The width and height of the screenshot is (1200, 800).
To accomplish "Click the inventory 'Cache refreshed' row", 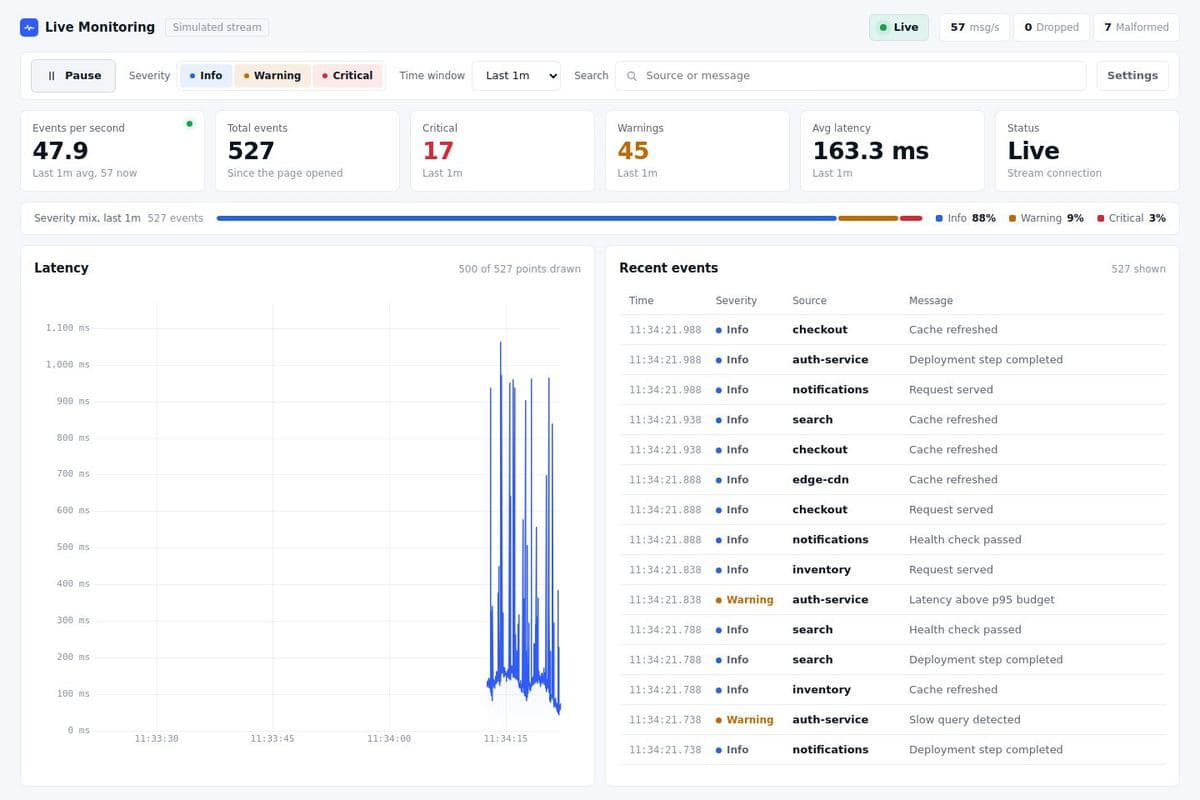I will tap(892, 690).
